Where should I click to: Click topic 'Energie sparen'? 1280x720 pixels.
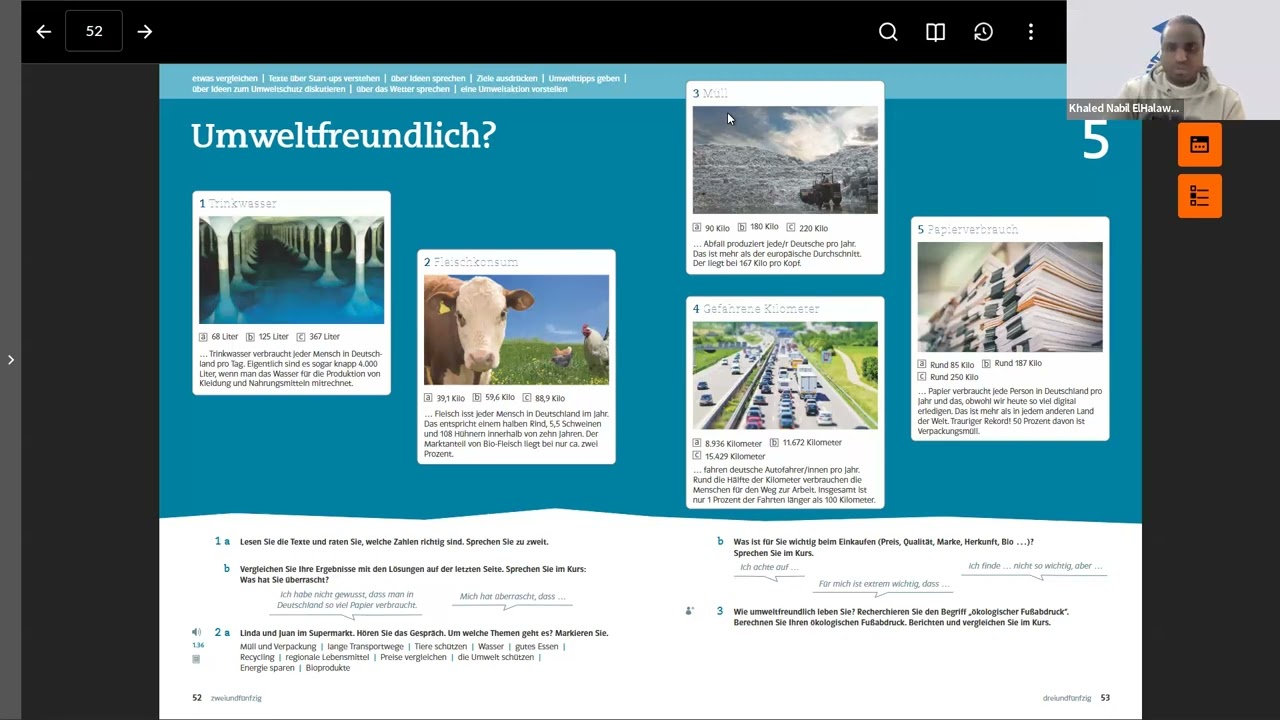[267, 668]
